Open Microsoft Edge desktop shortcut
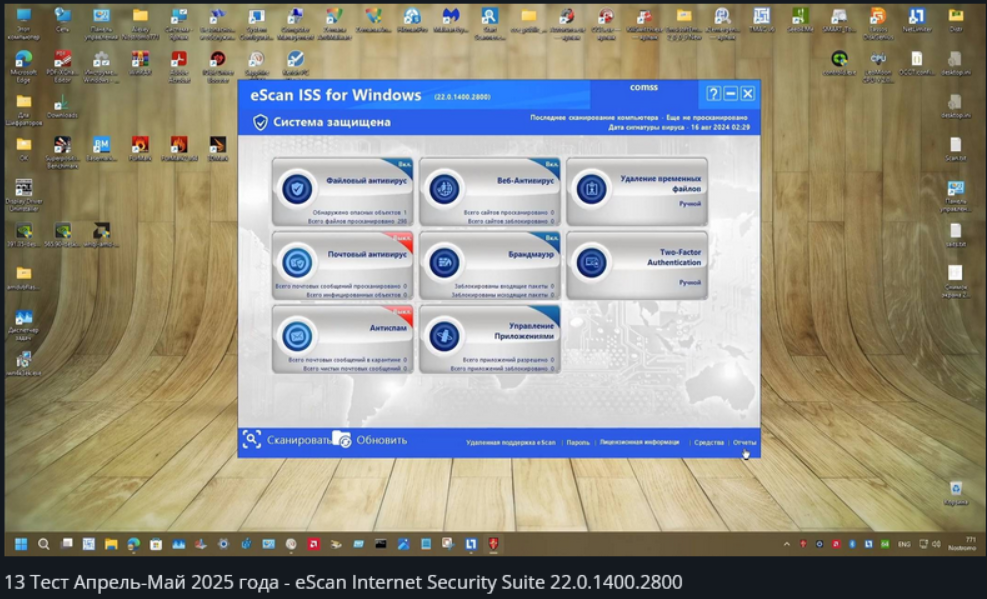Image resolution: width=987 pixels, height=599 pixels. [23, 59]
